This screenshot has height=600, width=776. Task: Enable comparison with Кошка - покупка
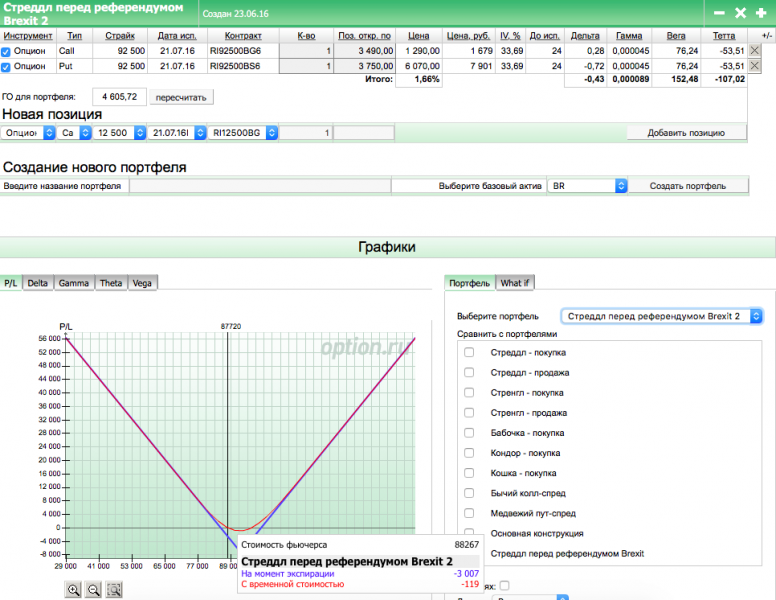tap(469, 473)
